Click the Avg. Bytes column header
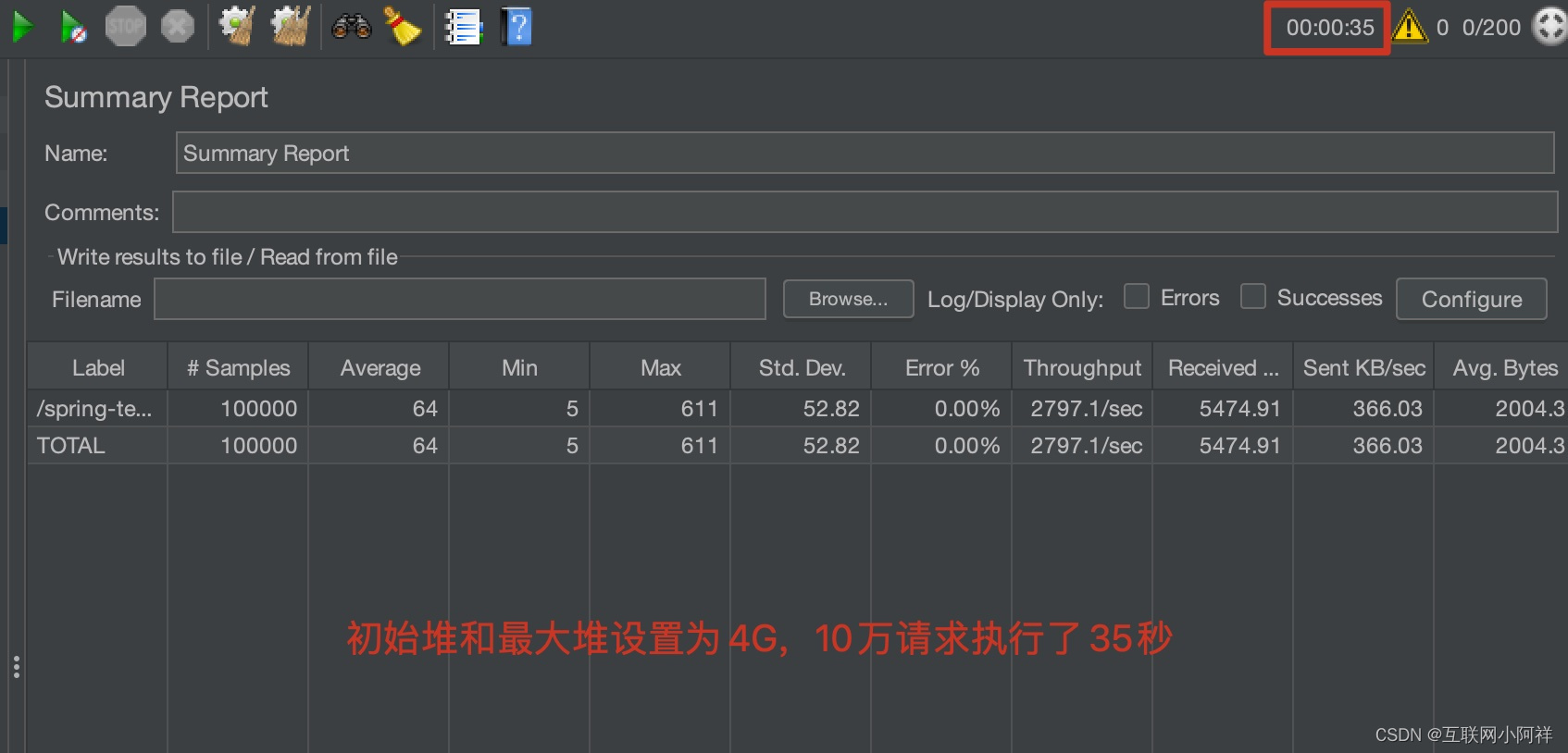 [x=1503, y=367]
